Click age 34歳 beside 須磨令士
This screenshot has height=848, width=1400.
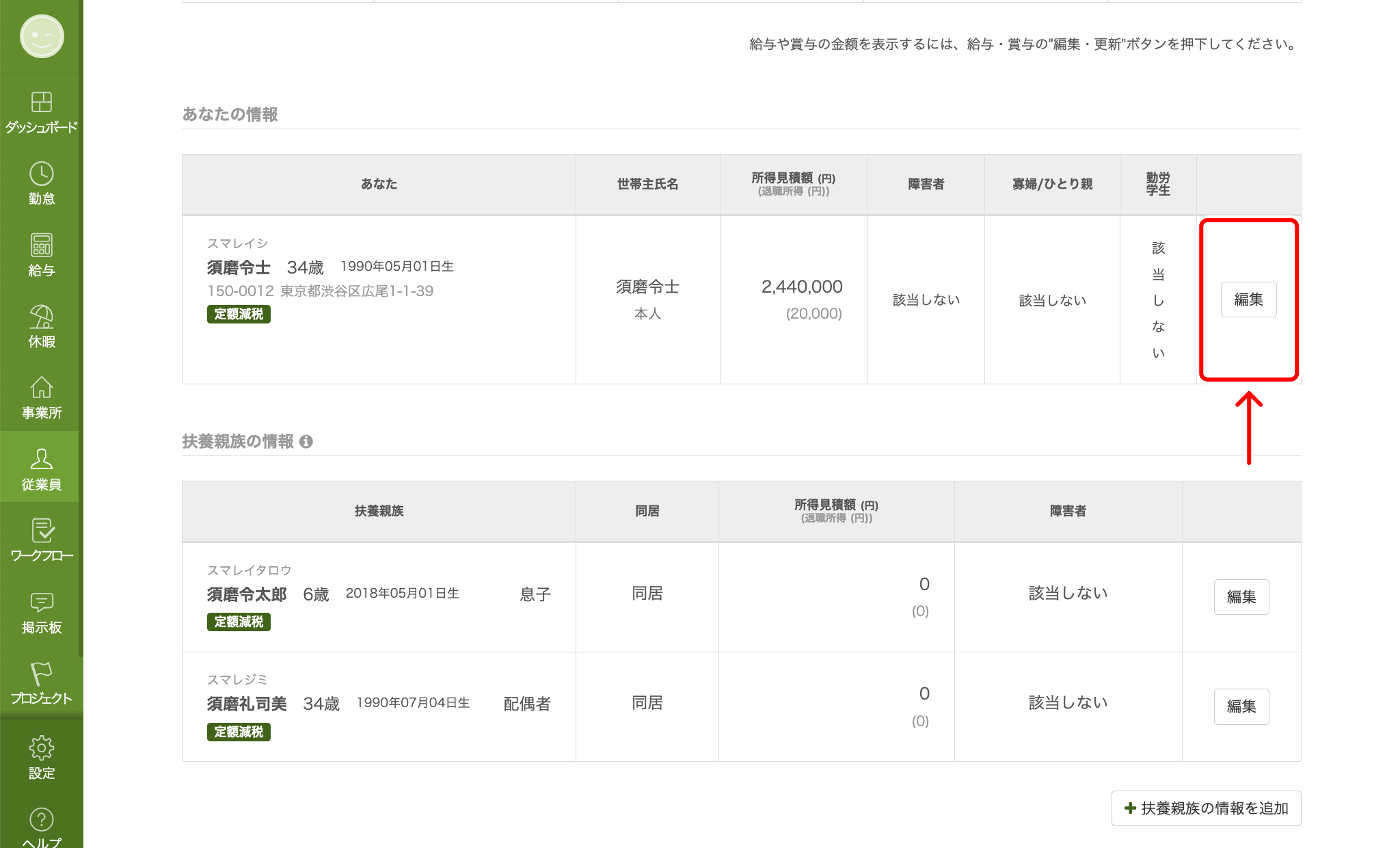[x=306, y=267]
